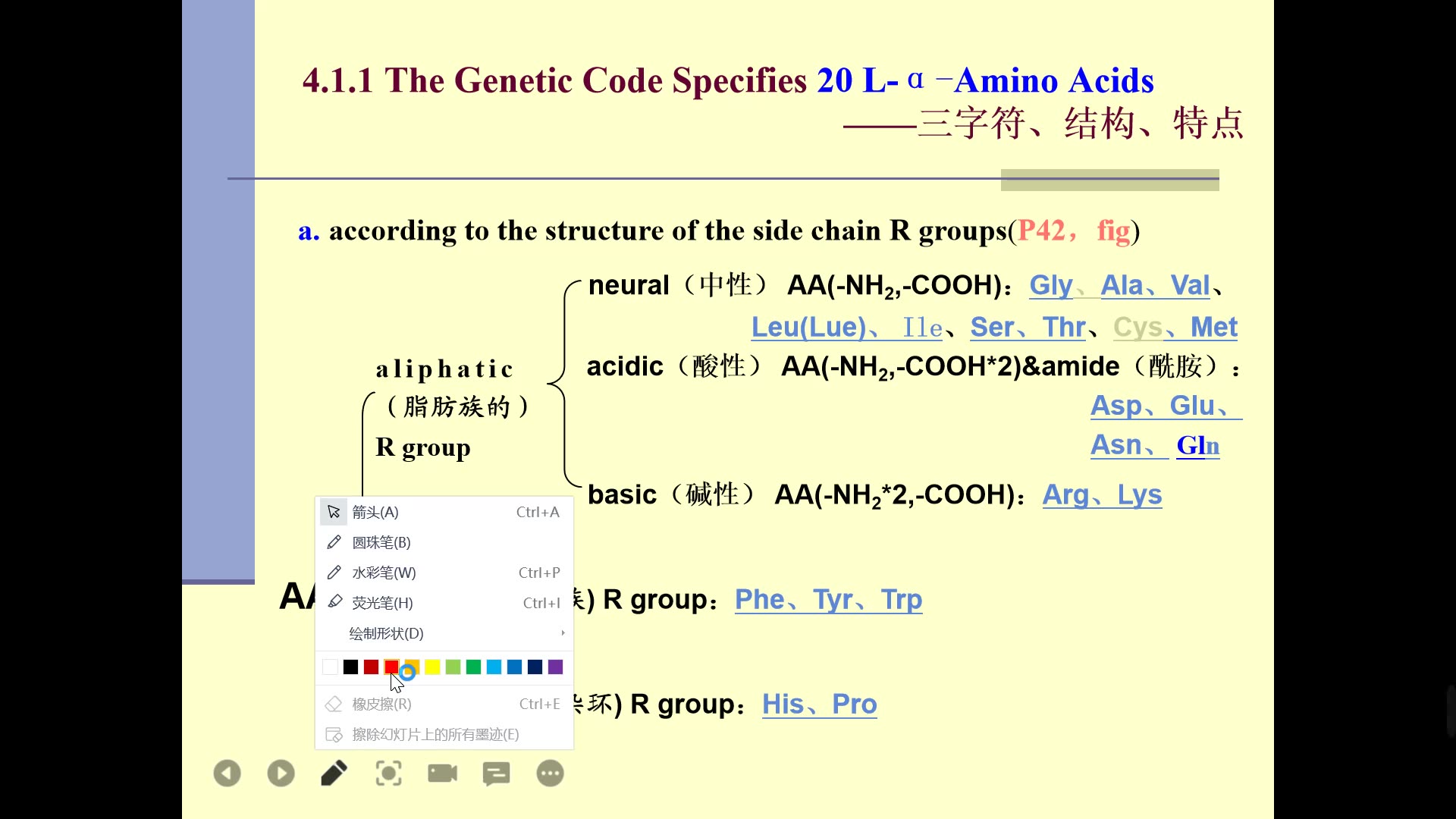Select the 橡皮擦(R) eraser entry
1456x819 pixels.
point(444,704)
